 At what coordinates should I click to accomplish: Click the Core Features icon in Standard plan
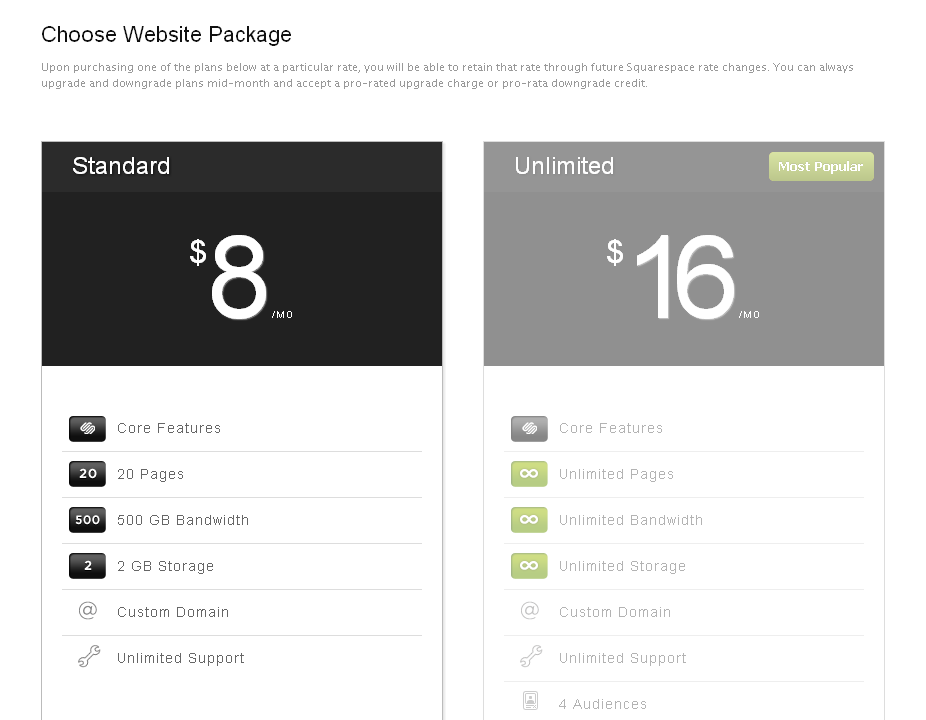coord(87,428)
